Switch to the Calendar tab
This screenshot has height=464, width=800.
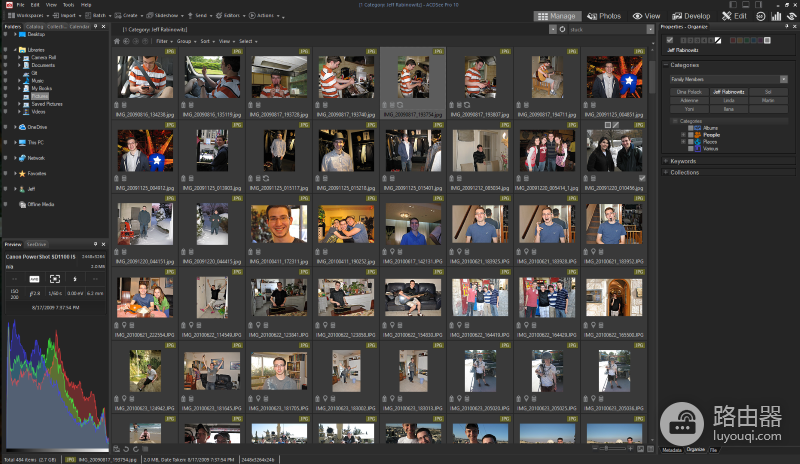(79, 27)
